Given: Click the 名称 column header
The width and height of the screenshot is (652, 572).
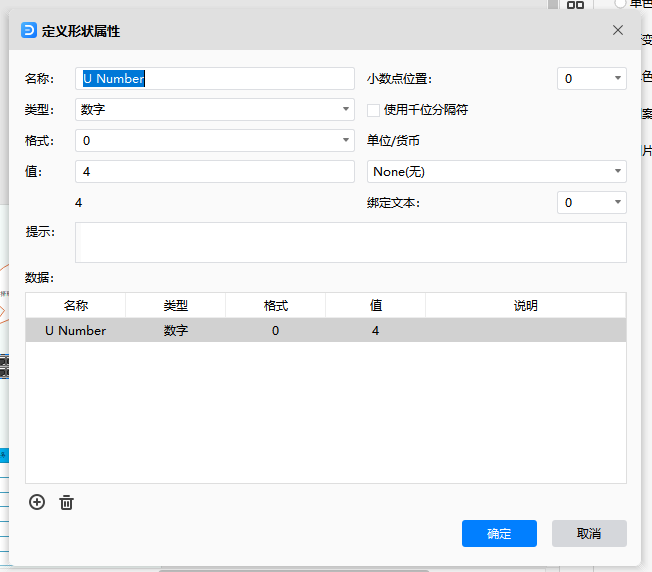Looking at the screenshot, I should [76, 306].
